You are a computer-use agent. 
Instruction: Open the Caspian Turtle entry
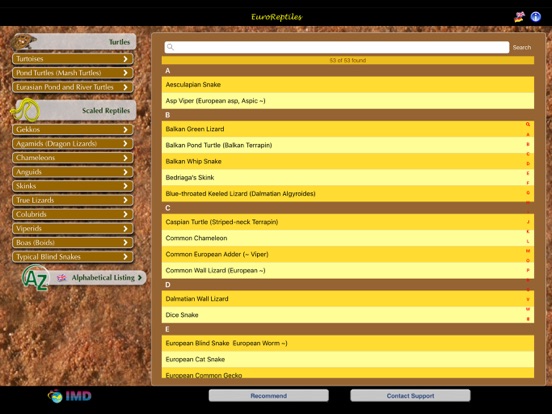(x=348, y=222)
